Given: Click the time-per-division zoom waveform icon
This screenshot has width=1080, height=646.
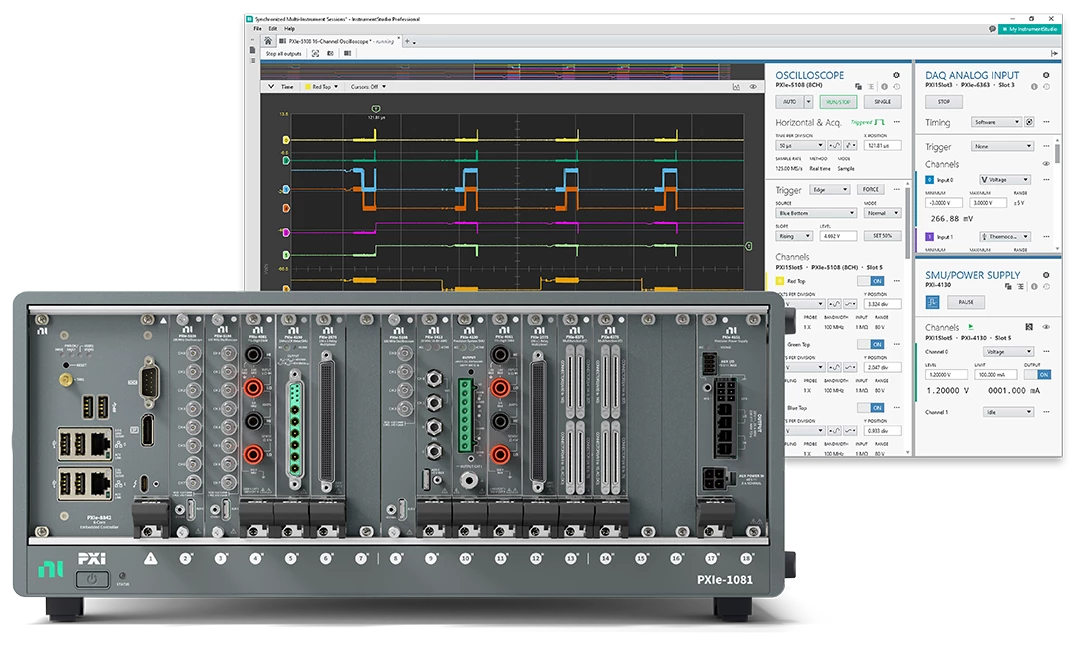Looking at the screenshot, I should coord(834,145).
